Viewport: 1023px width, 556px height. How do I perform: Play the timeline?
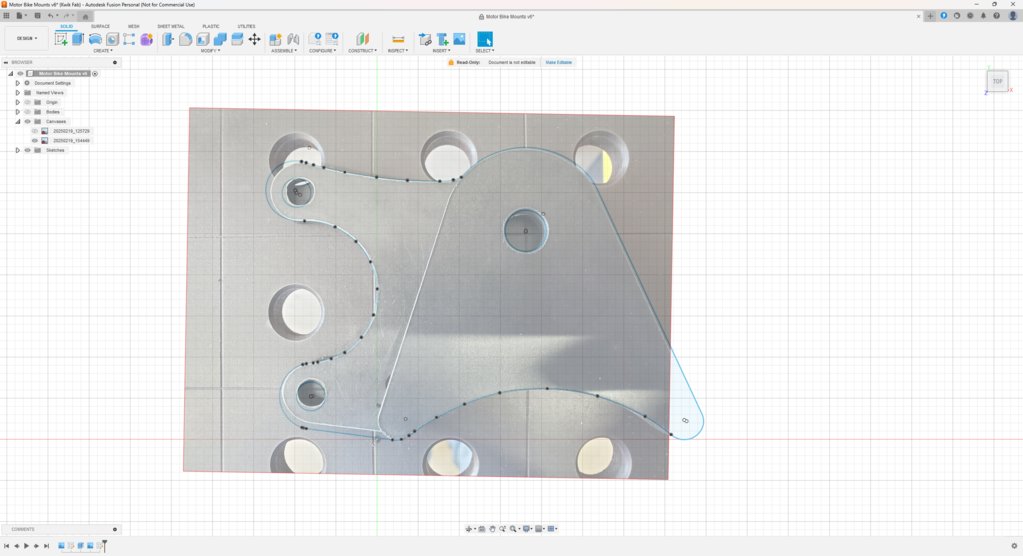pyautogui.click(x=26, y=546)
